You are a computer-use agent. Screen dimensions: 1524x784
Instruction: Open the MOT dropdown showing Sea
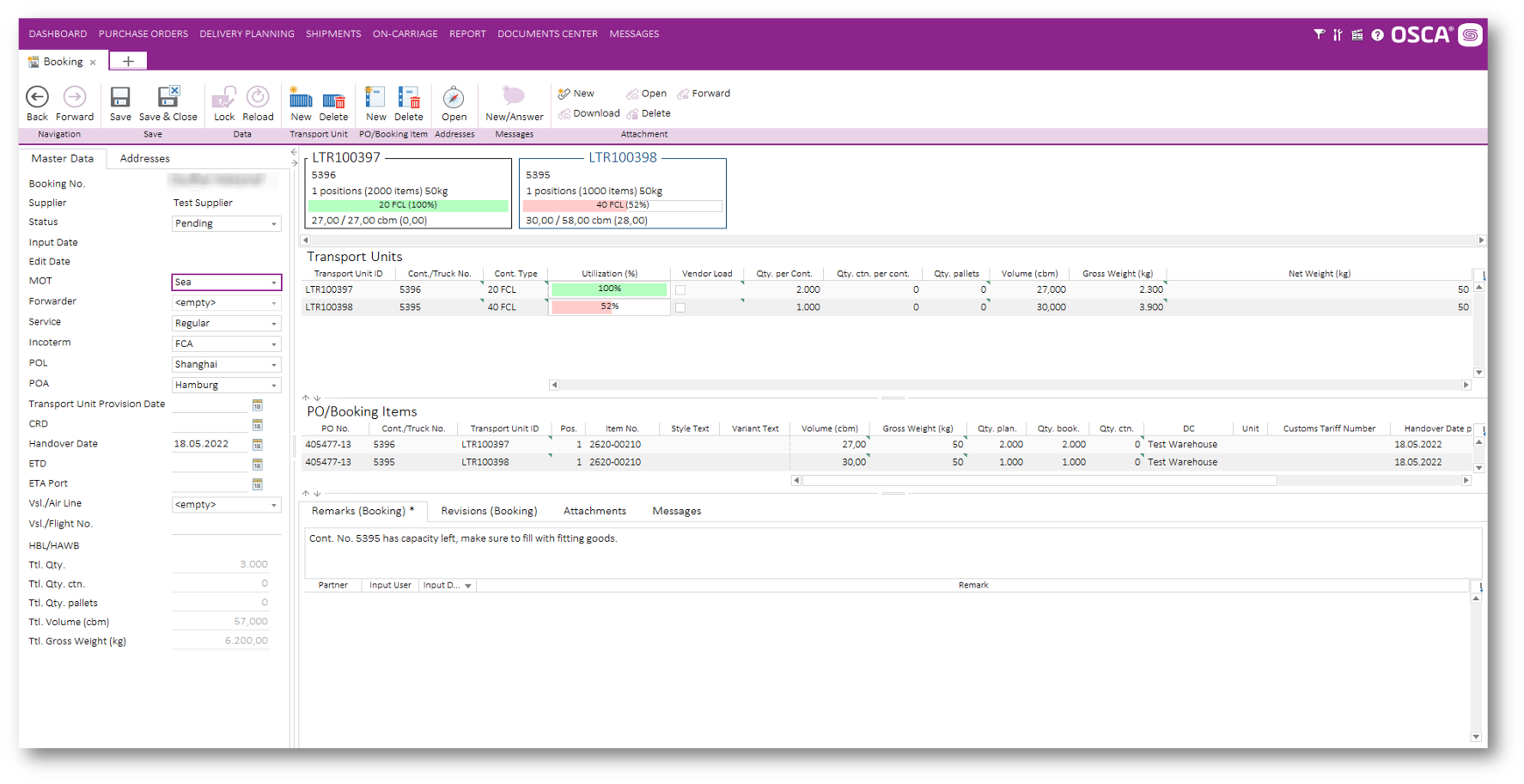coord(276,282)
